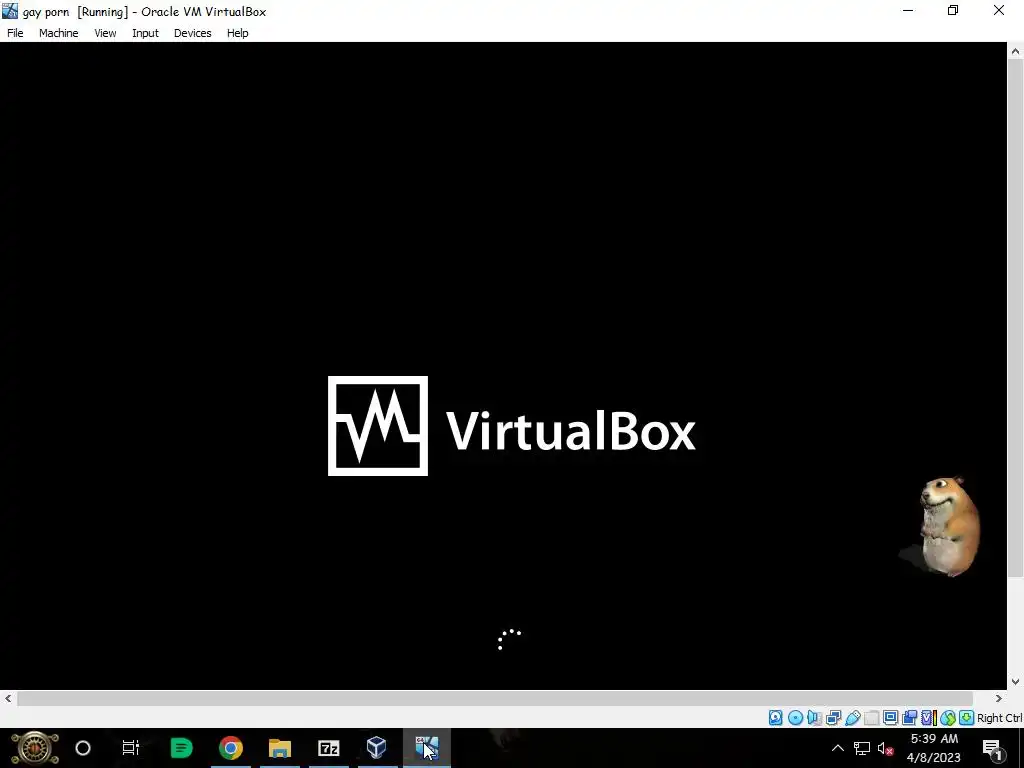The image size is (1024, 768).
Task: Click the running VM taskbar icon
Action: [x=426, y=748]
